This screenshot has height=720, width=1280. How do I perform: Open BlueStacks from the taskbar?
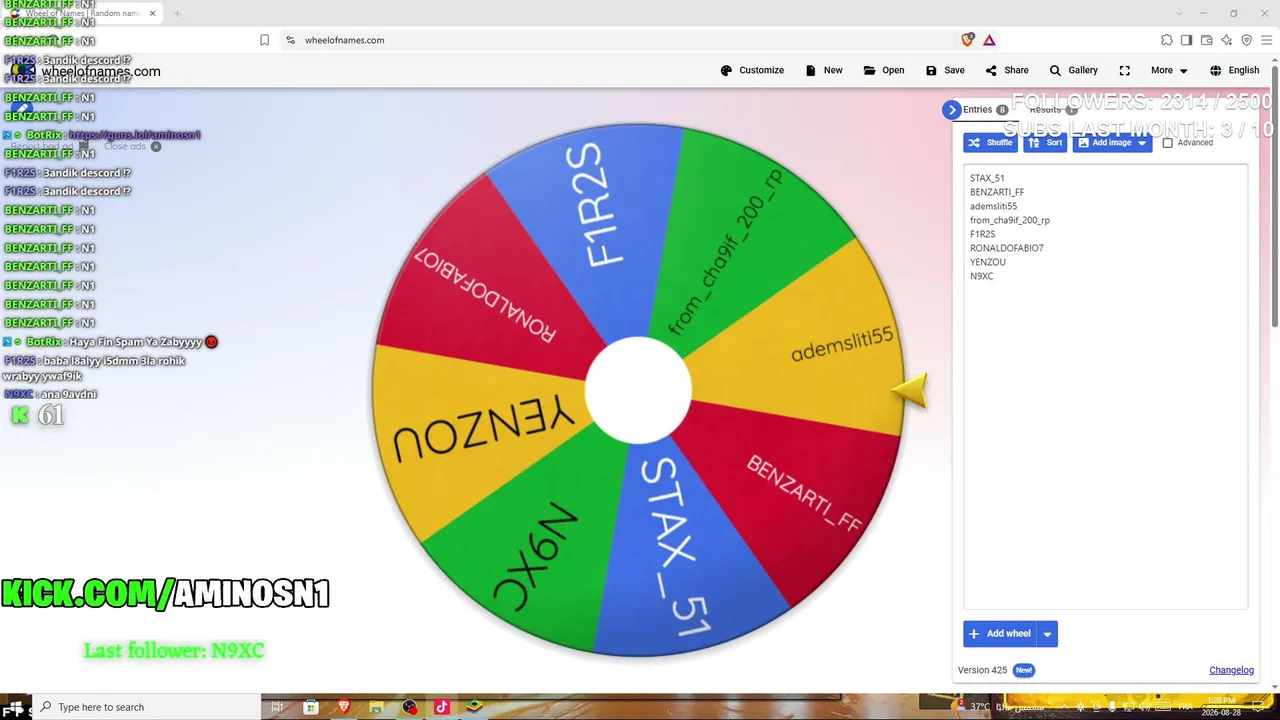475,707
